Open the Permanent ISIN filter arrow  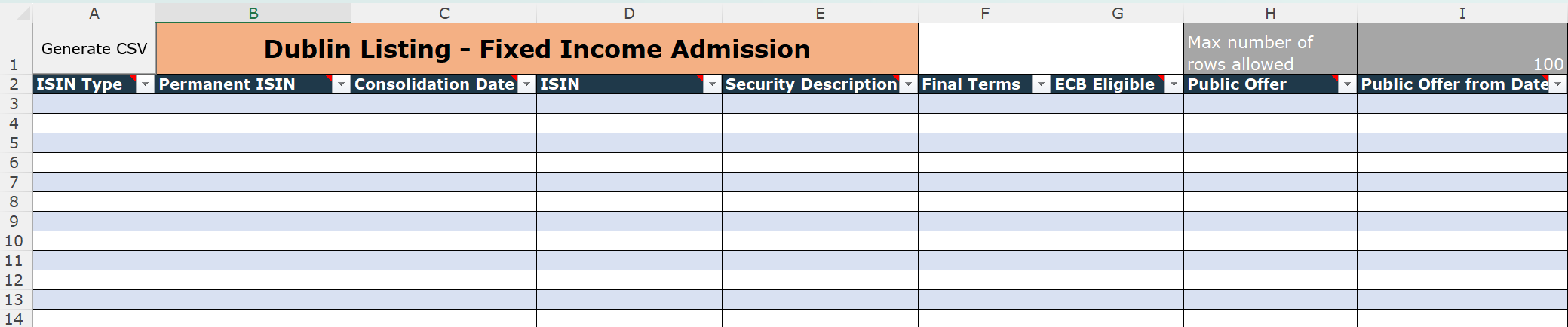coord(341,84)
